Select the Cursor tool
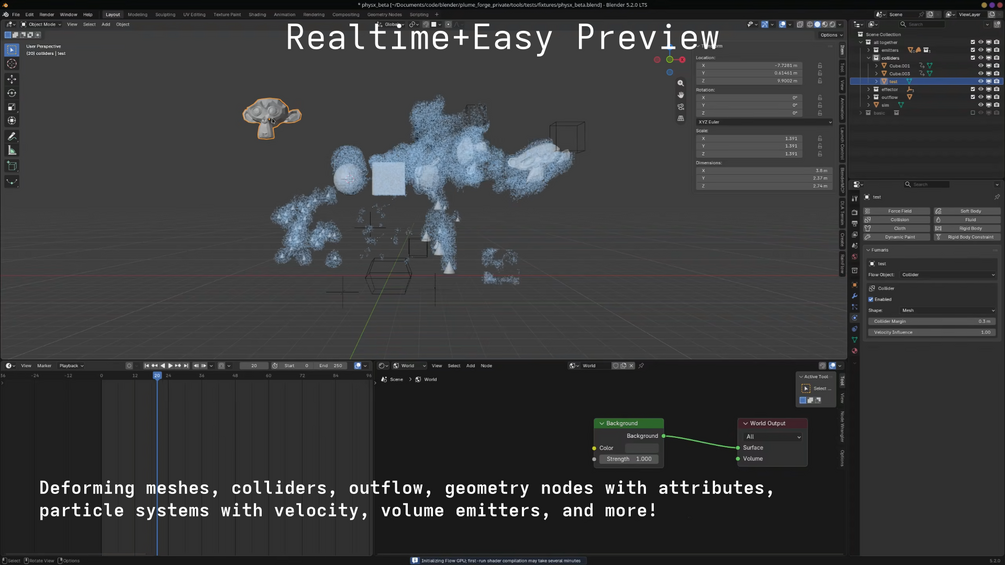The image size is (1005, 565). click(12, 63)
